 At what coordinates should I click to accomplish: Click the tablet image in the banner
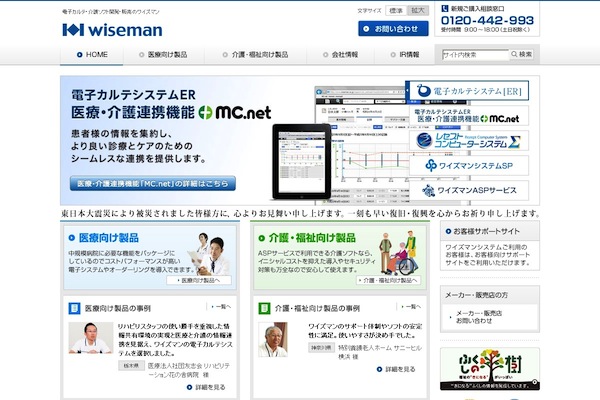pyautogui.click(x=302, y=162)
